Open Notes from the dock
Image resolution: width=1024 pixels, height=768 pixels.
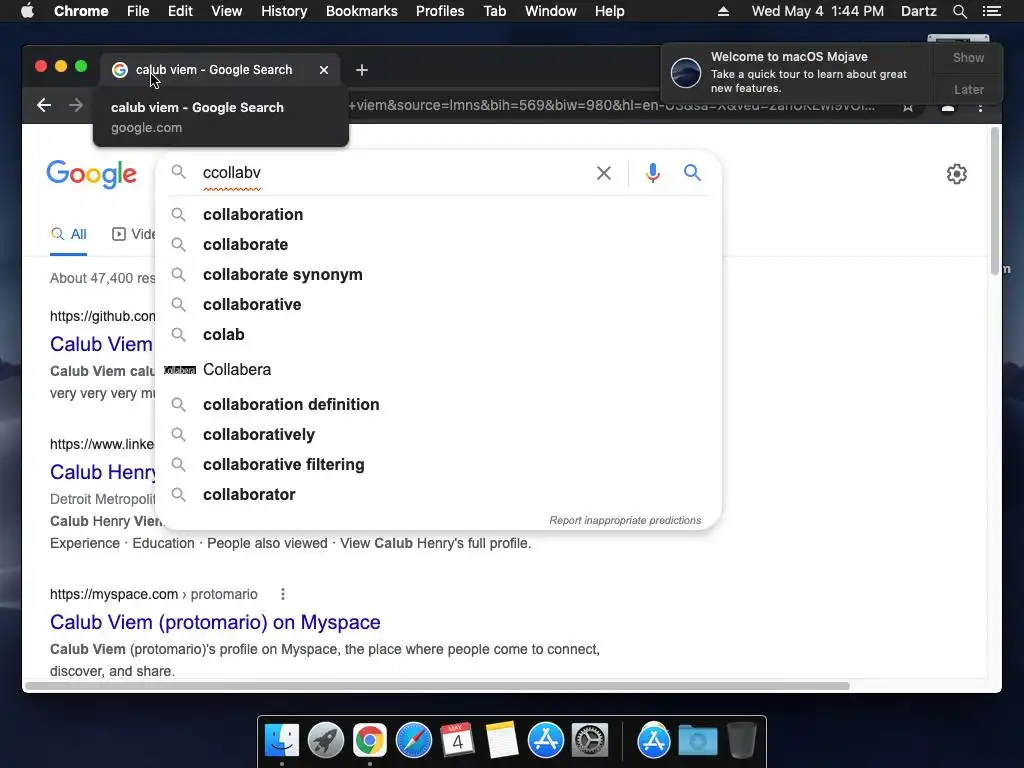click(x=502, y=741)
